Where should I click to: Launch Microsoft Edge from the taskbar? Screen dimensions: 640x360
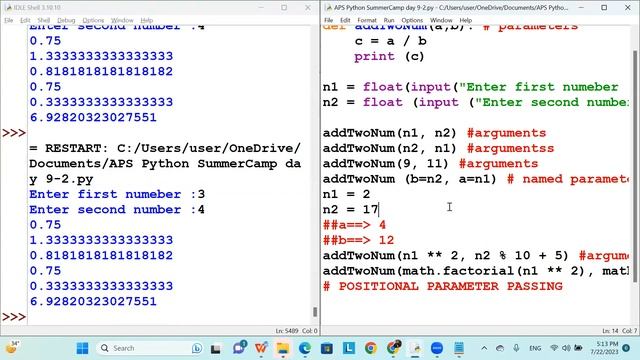[304, 348]
